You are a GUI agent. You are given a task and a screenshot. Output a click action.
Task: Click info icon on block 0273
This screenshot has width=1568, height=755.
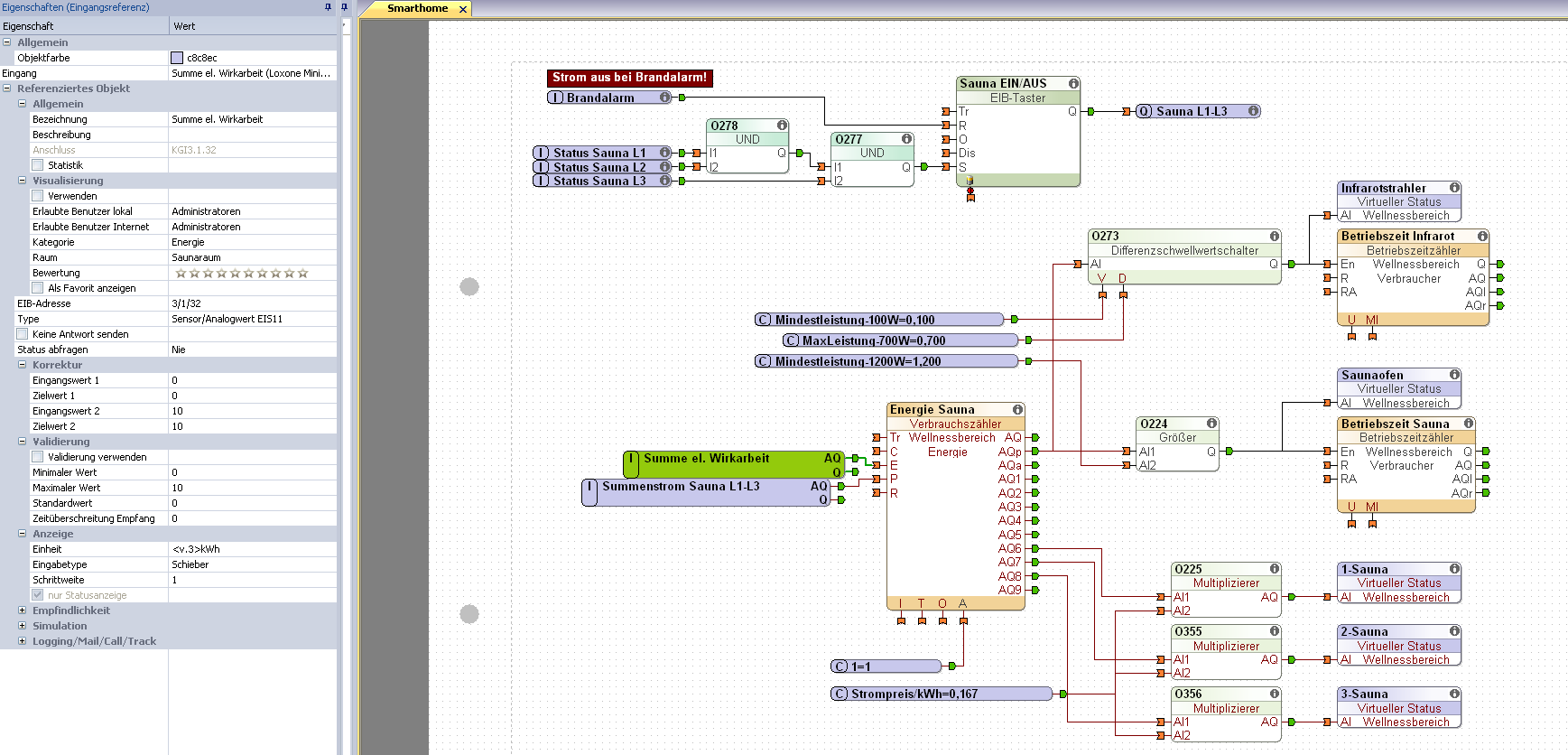coord(1275,236)
